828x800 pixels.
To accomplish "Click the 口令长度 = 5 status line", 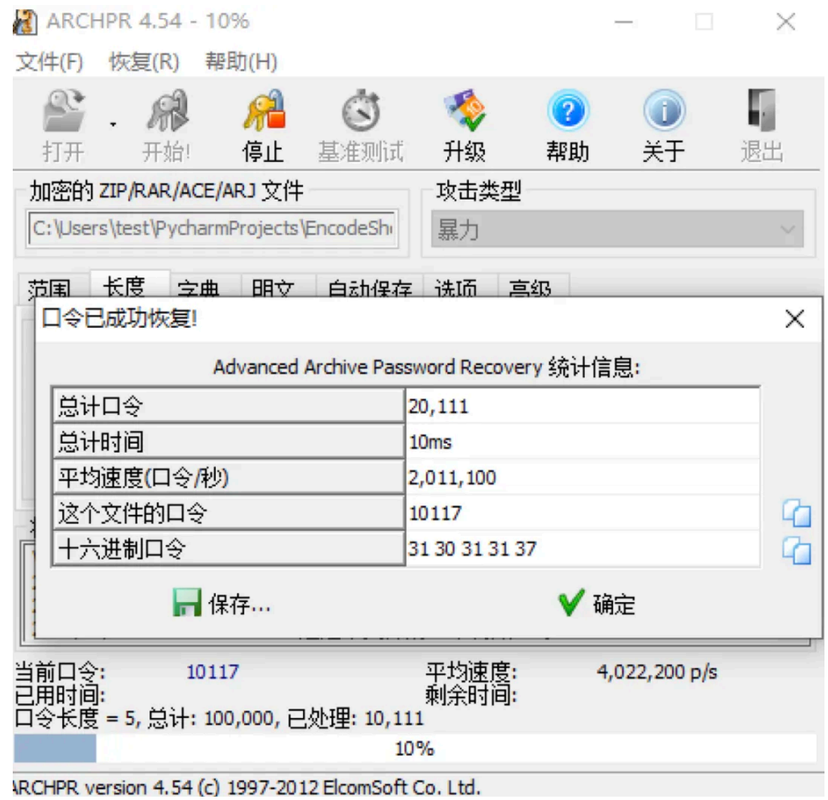I will point(219,718).
